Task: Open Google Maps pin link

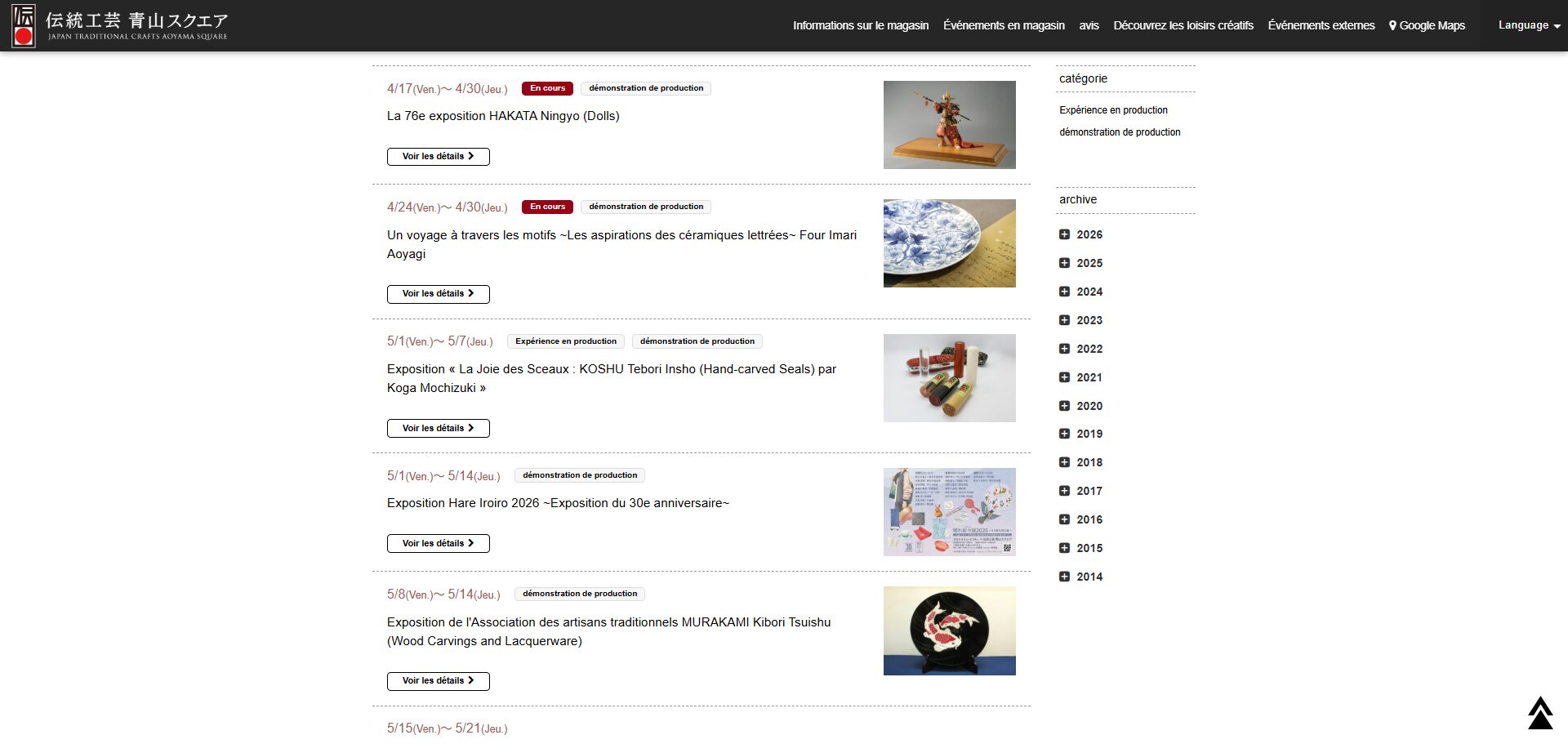Action: pos(1427,25)
